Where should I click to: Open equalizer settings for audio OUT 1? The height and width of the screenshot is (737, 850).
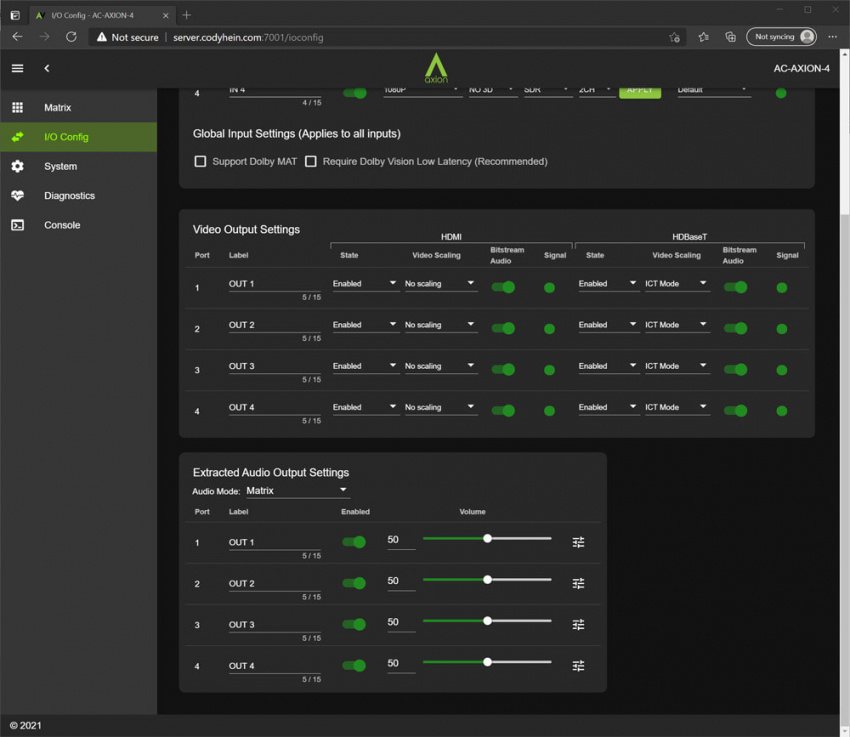[578, 542]
